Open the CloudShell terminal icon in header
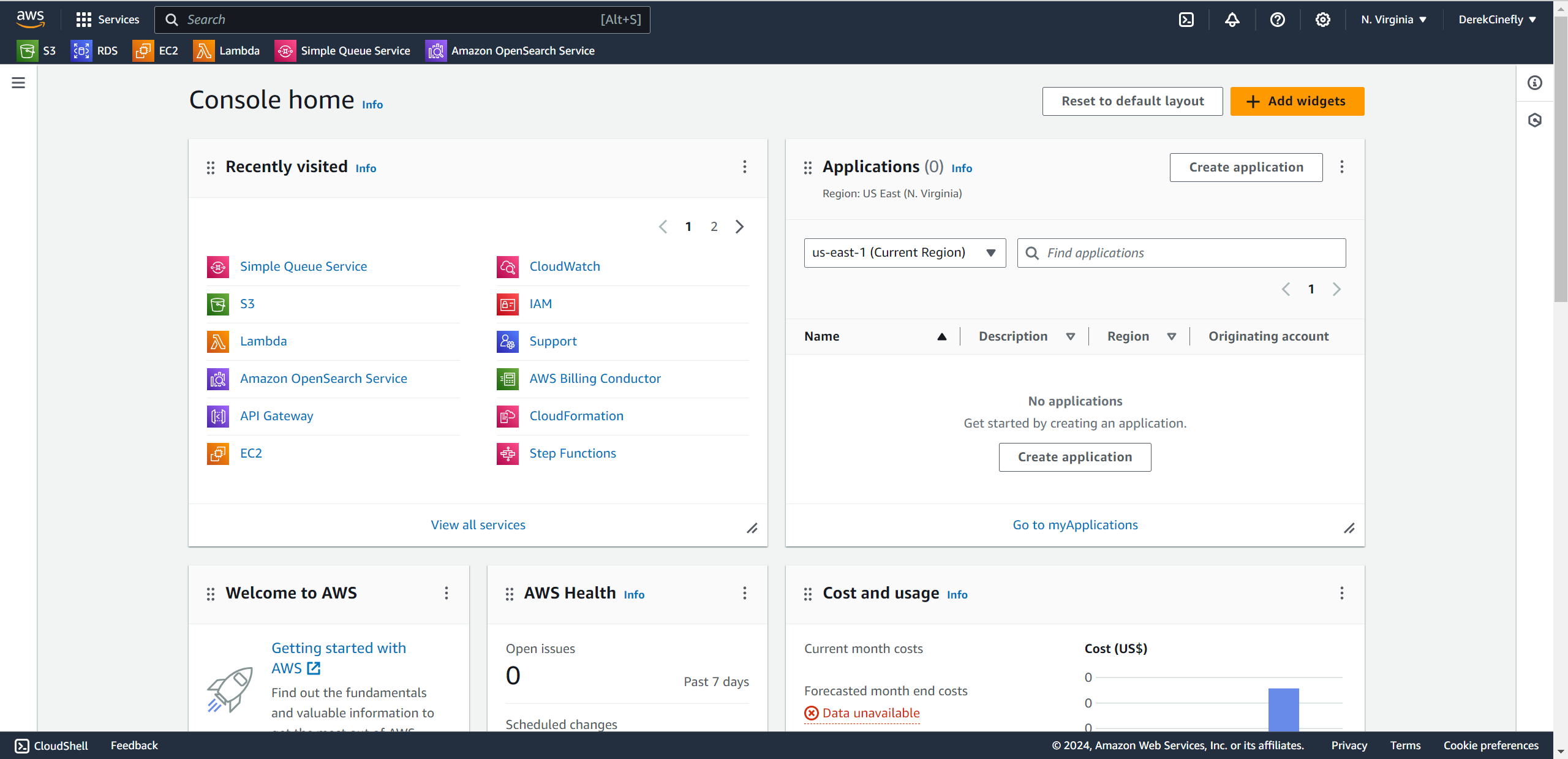The height and width of the screenshot is (759, 1568). point(1186,20)
